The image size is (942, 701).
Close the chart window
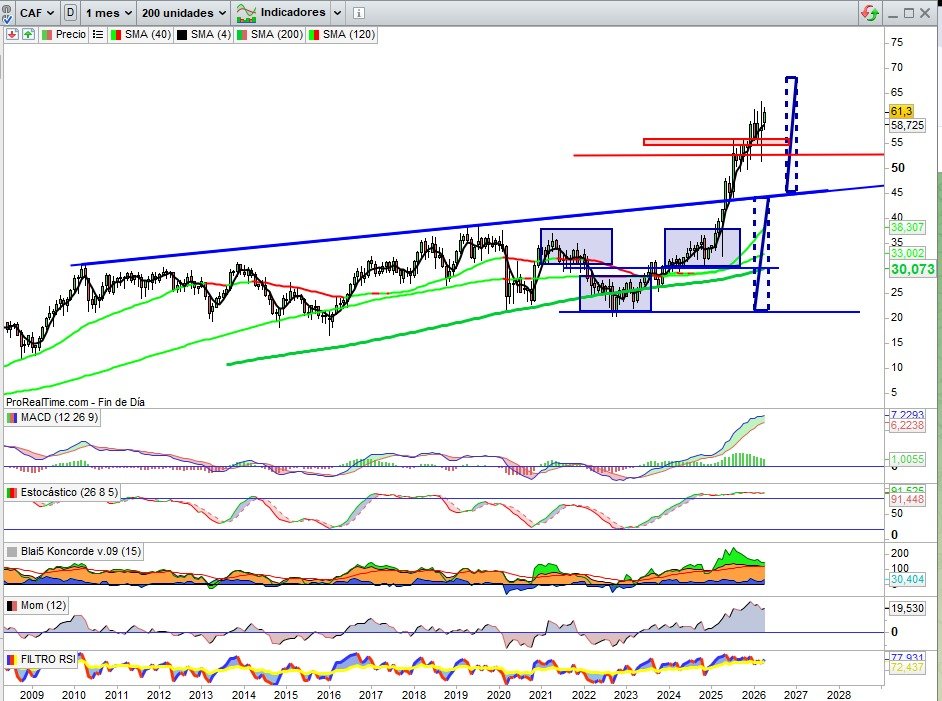click(926, 13)
